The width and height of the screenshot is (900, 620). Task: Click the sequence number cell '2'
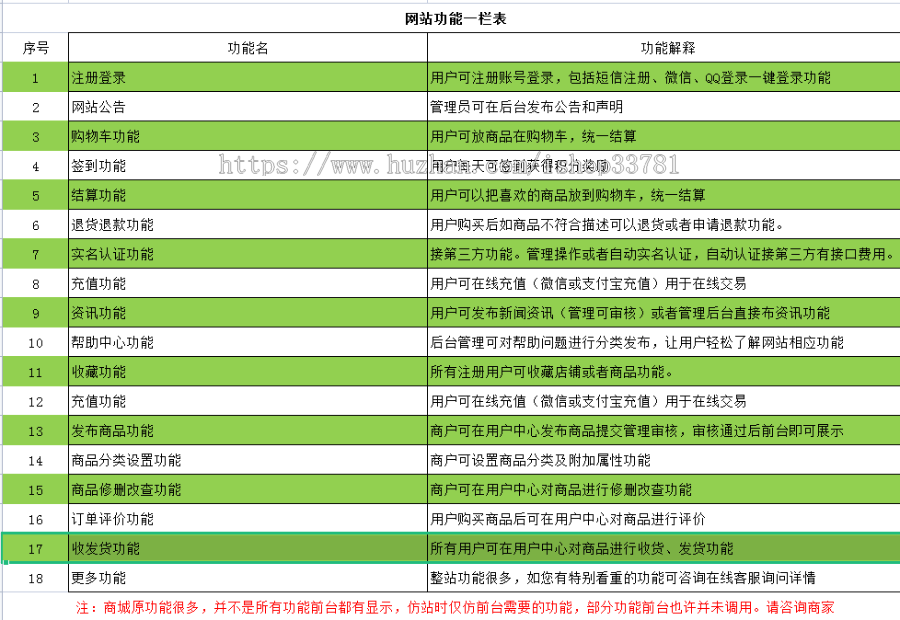(x=36, y=107)
